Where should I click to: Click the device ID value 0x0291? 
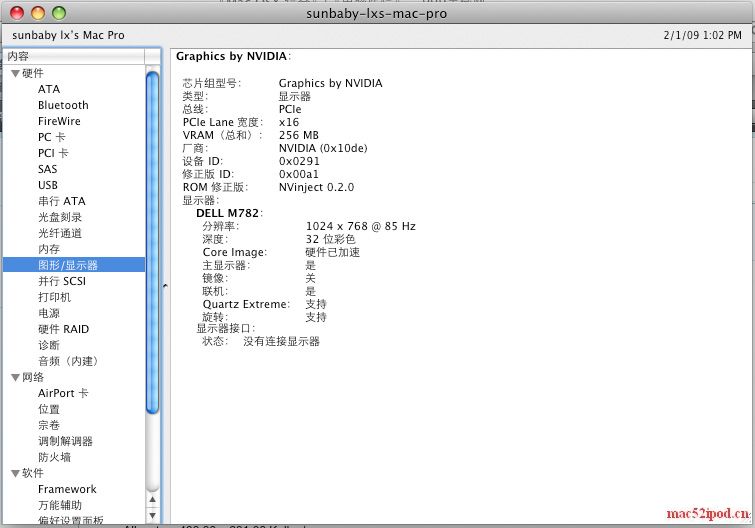[299, 161]
